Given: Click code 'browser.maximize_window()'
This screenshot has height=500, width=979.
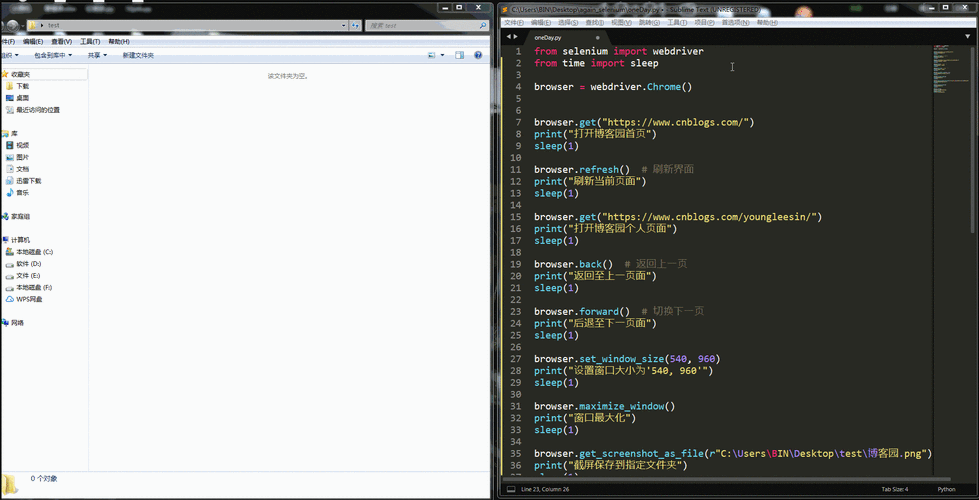Looking at the screenshot, I should pyautogui.click(x=604, y=406).
